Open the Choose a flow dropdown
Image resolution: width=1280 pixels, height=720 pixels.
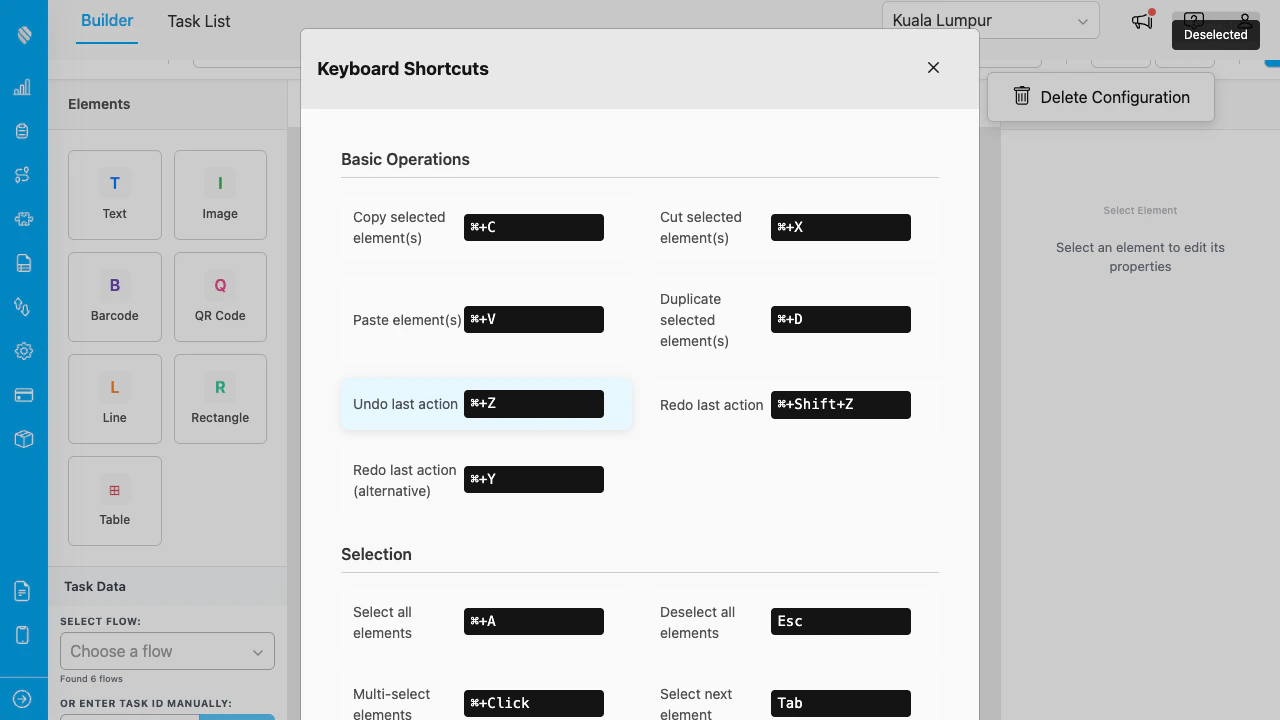coord(167,651)
